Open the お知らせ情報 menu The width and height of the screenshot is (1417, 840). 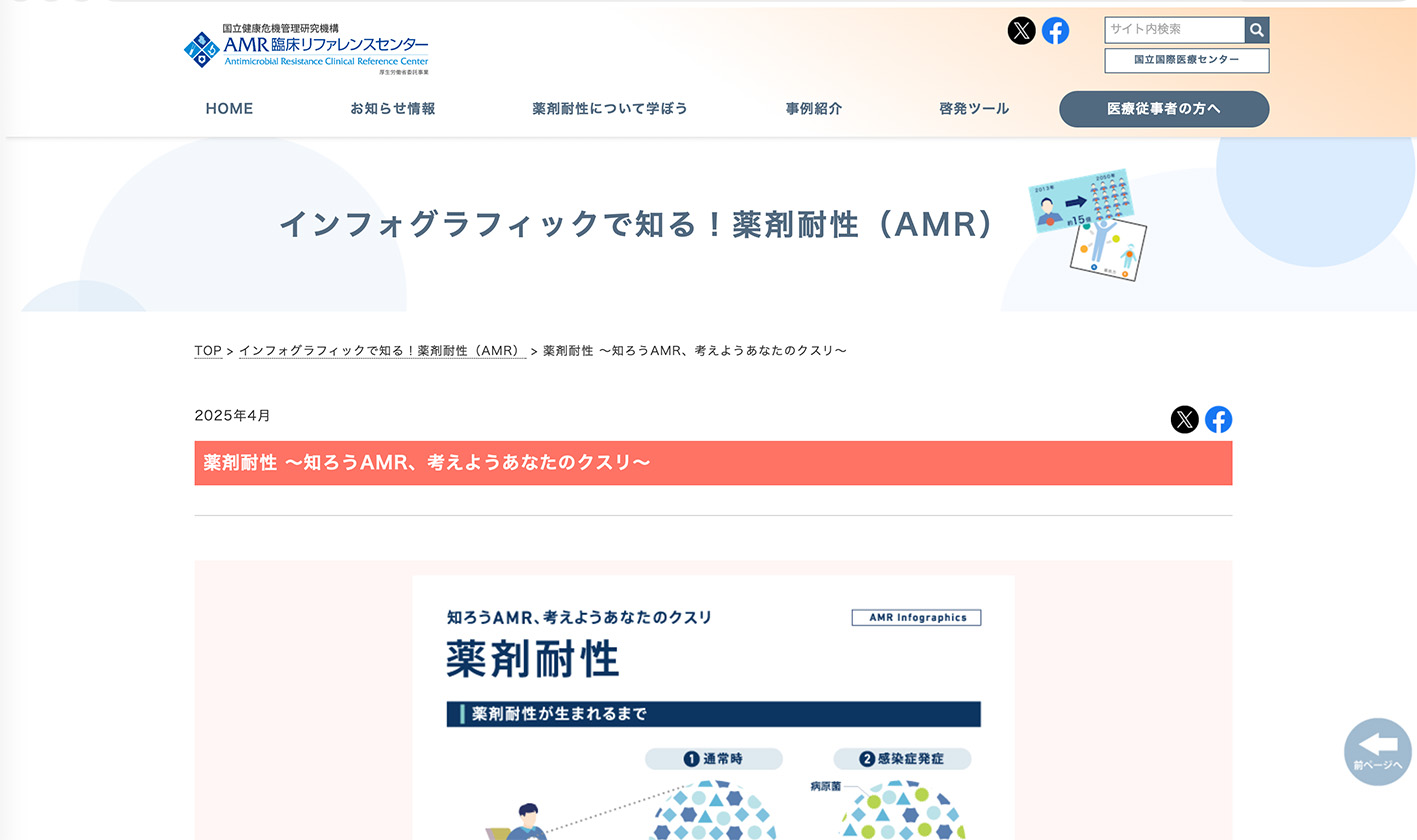click(392, 109)
